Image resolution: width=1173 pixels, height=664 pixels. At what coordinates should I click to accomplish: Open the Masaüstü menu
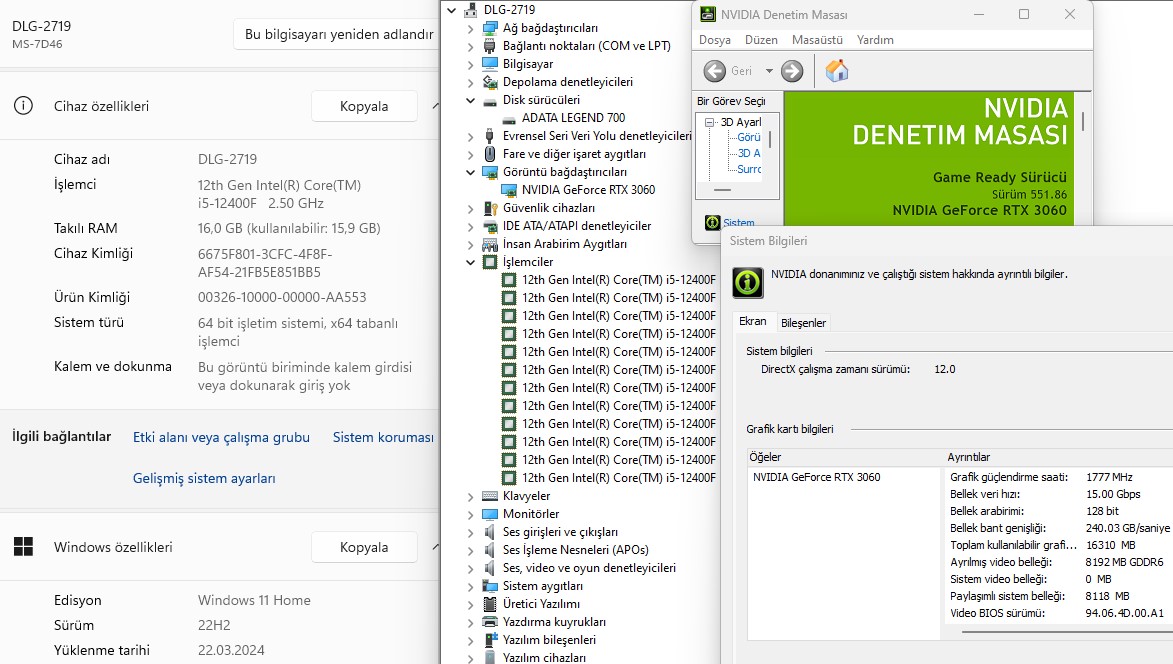point(817,40)
